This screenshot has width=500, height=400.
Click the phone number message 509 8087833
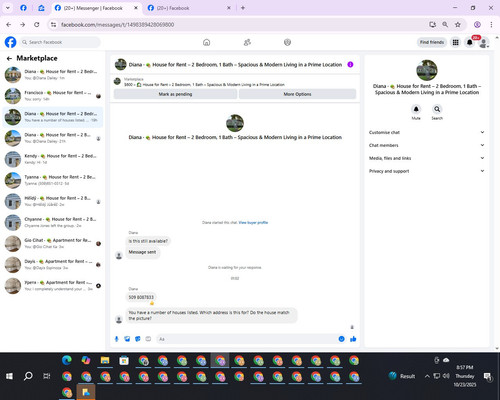point(141,297)
